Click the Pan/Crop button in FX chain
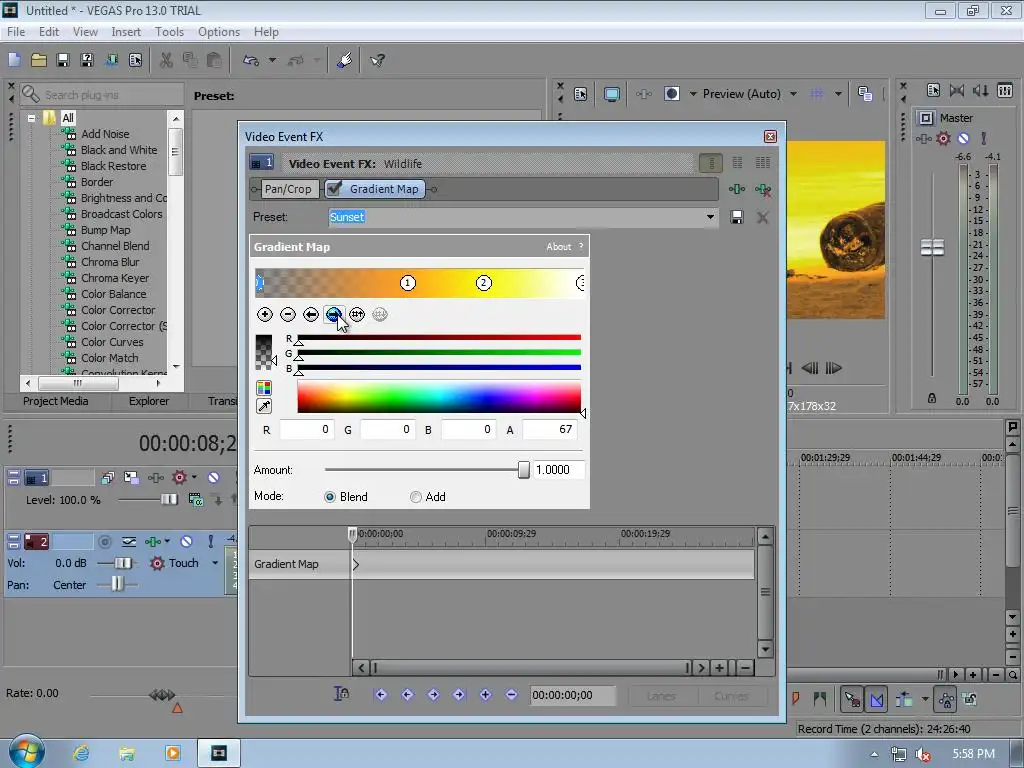 pyautogui.click(x=288, y=189)
